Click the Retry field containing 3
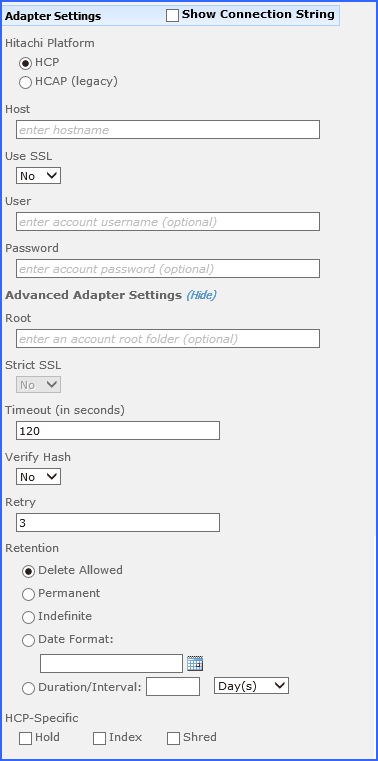Screen dimensions: 378x761 (x=118, y=522)
